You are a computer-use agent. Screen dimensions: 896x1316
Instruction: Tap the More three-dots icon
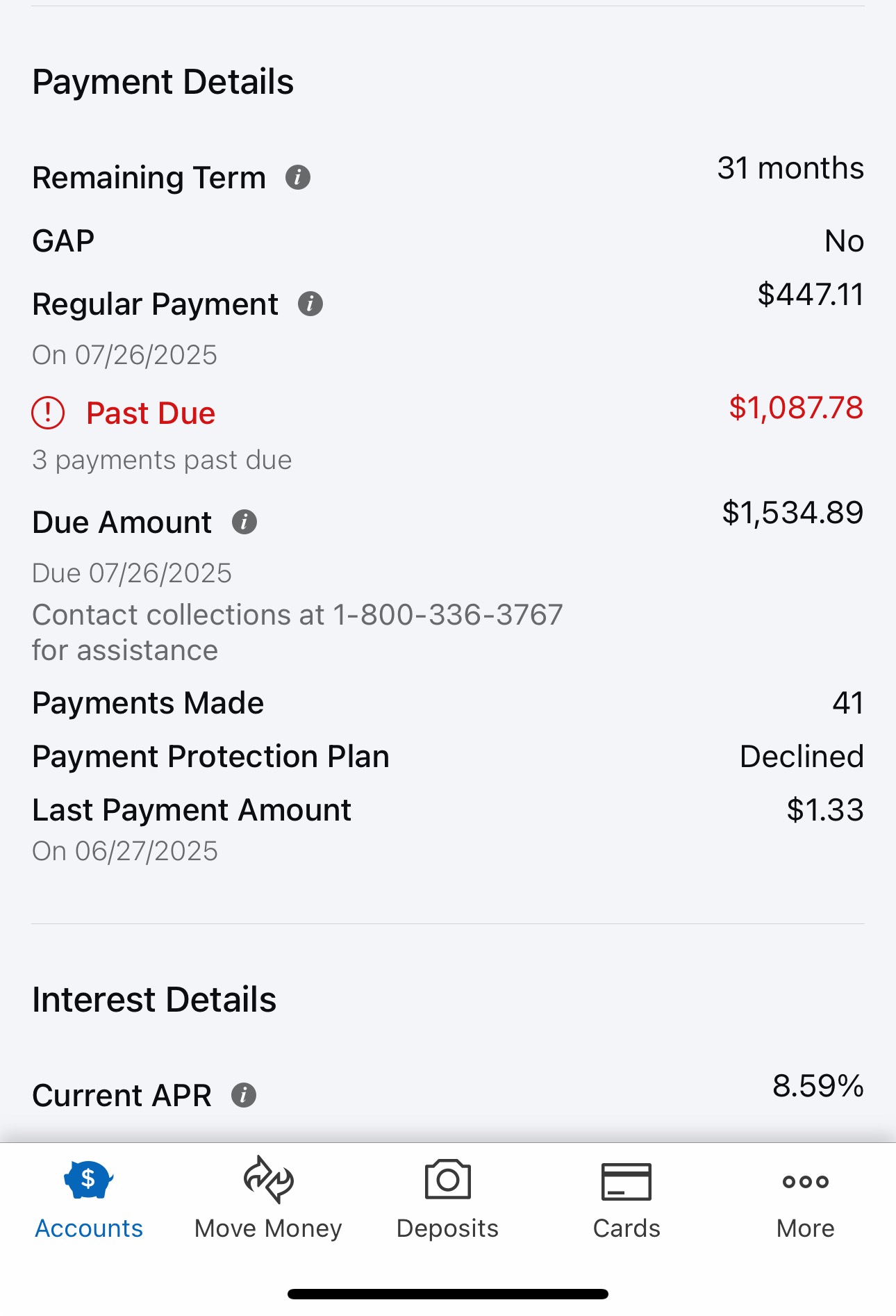coord(805,1181)
